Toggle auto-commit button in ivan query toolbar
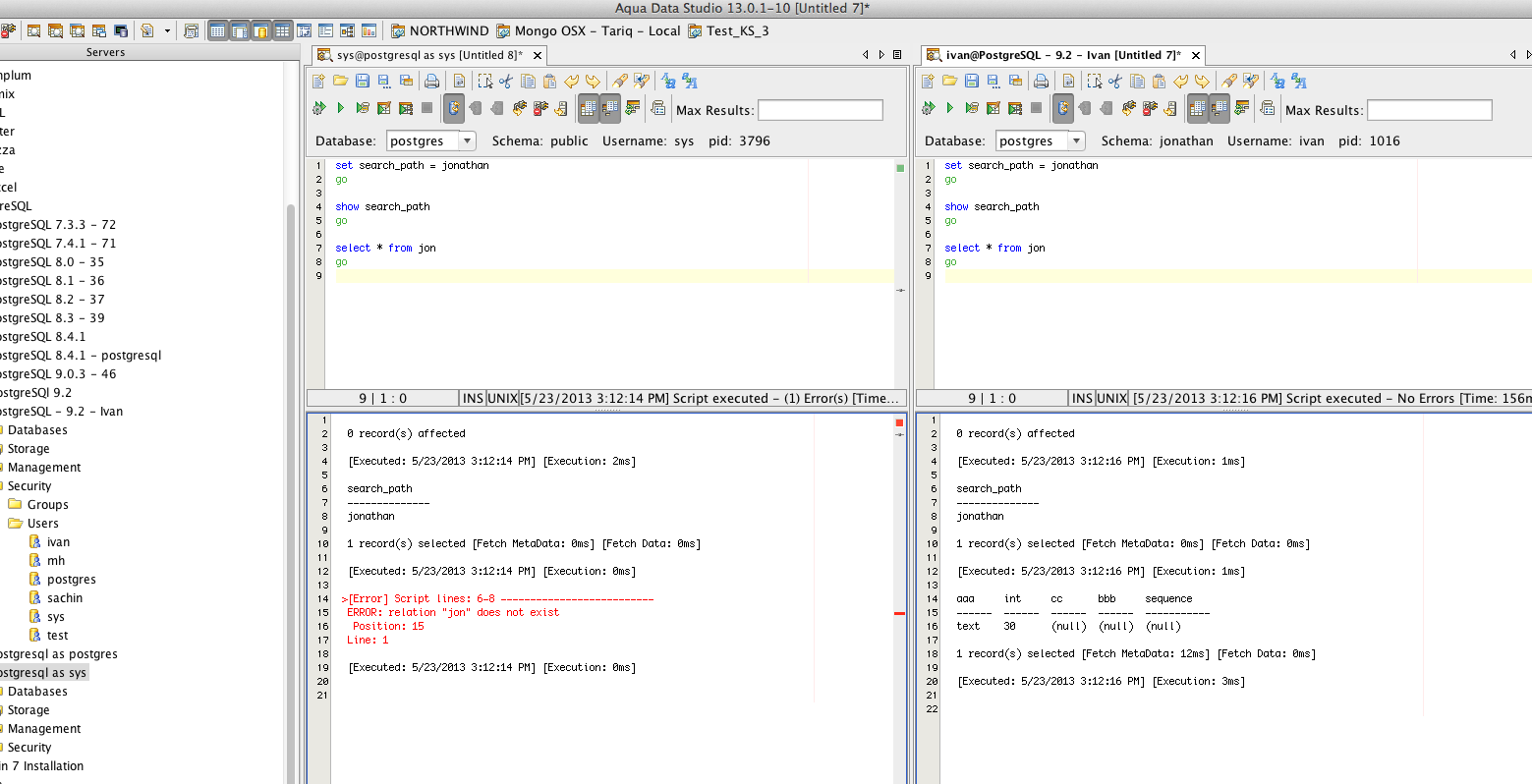 pos(1062,109)
